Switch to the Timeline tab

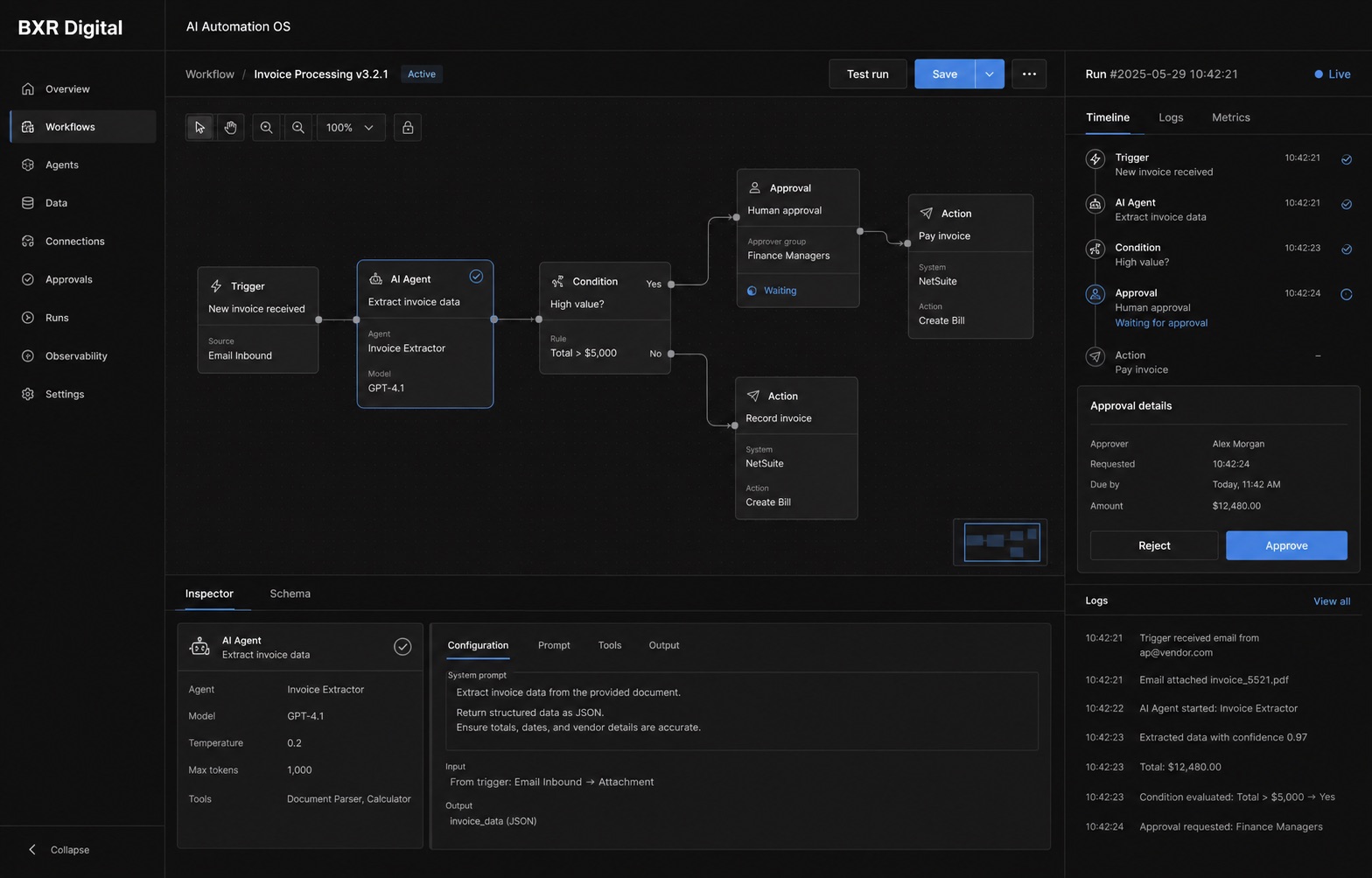[1108, 117]
